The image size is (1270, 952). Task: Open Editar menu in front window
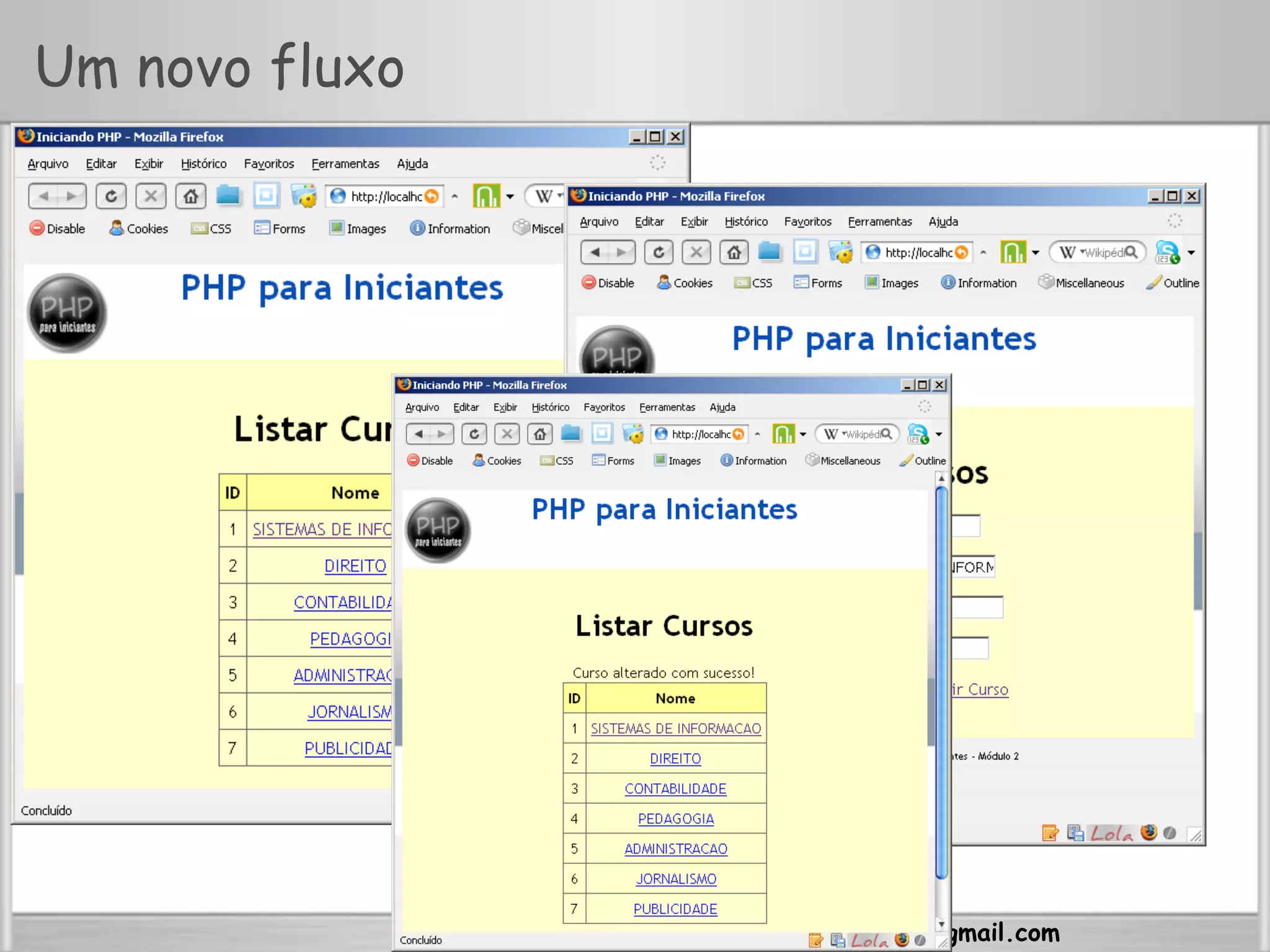tap(466, 407)
